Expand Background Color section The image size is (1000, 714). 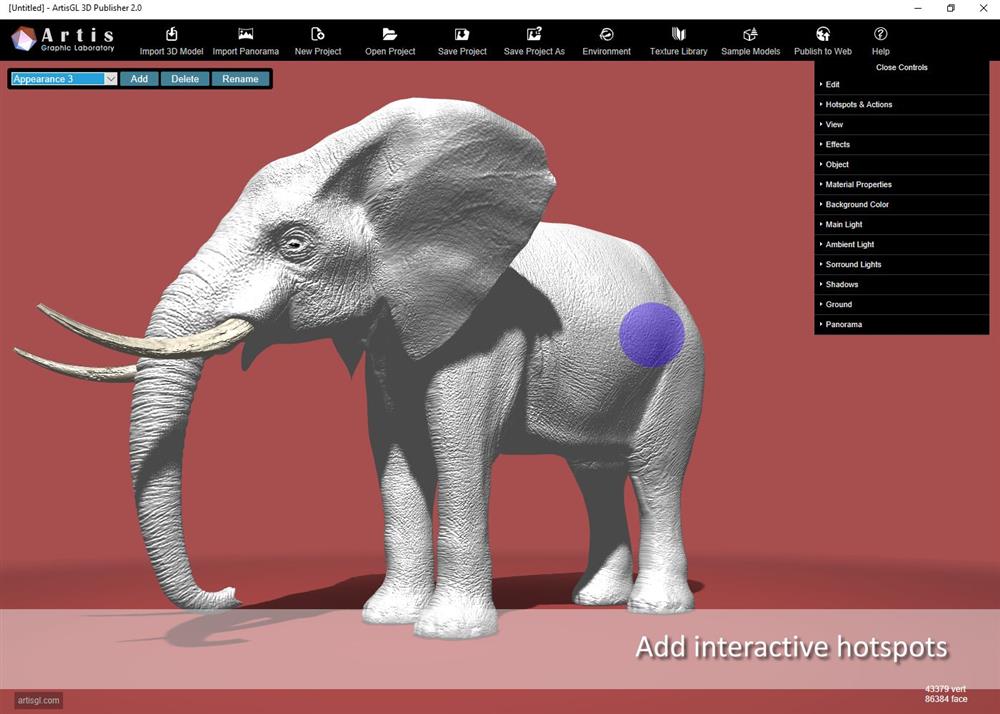902,205
